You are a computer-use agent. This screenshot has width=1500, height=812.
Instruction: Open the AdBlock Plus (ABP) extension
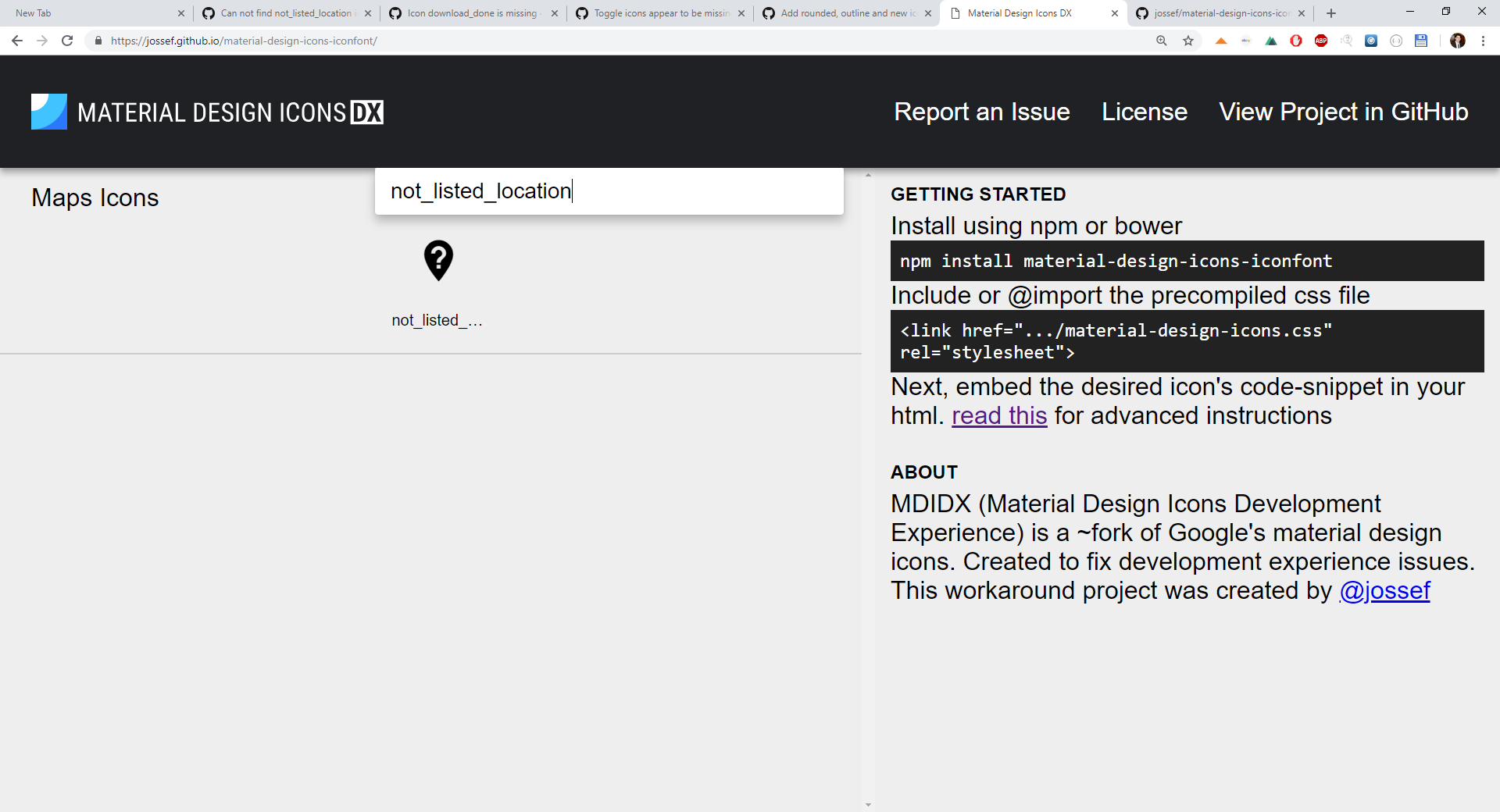(x=1321, y=41)
